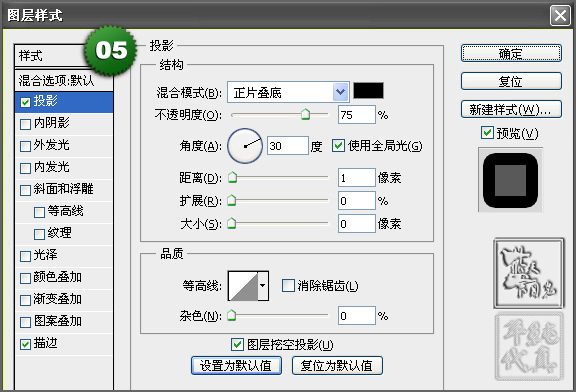The height and width of the screenshot is (392, 576).
Task: Click the 确定 OK button
Action: pyautogui.click(x=511, y=54)
